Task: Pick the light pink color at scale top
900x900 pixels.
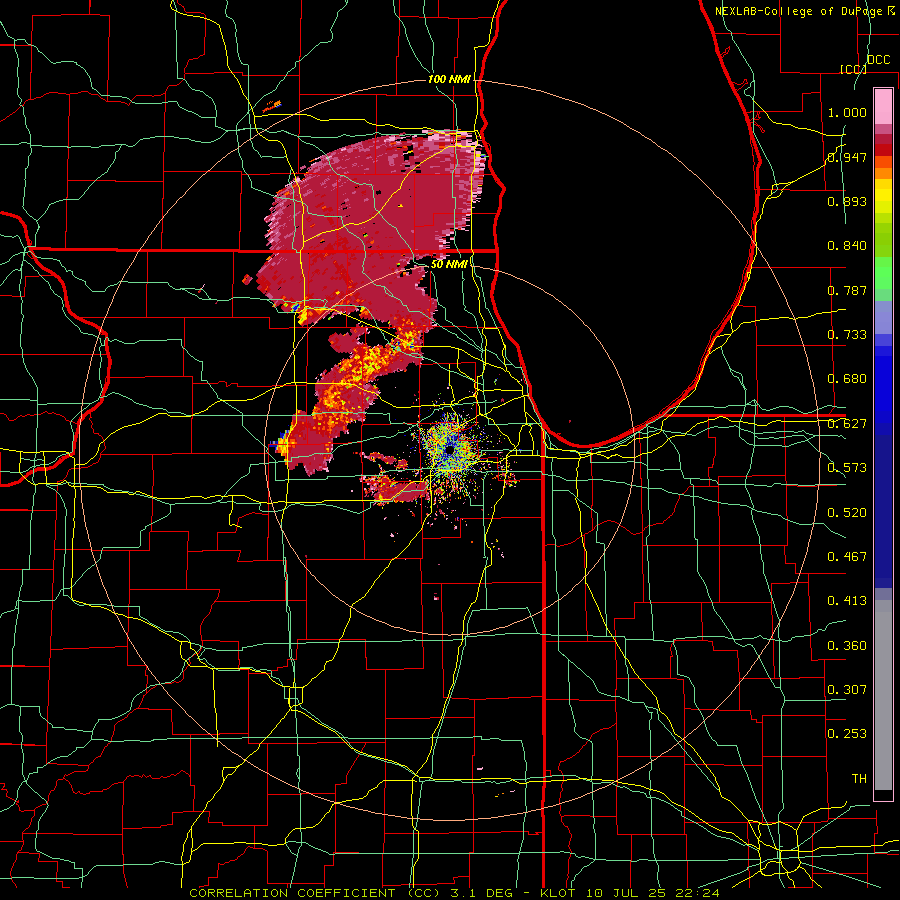Action: [883, 106]
